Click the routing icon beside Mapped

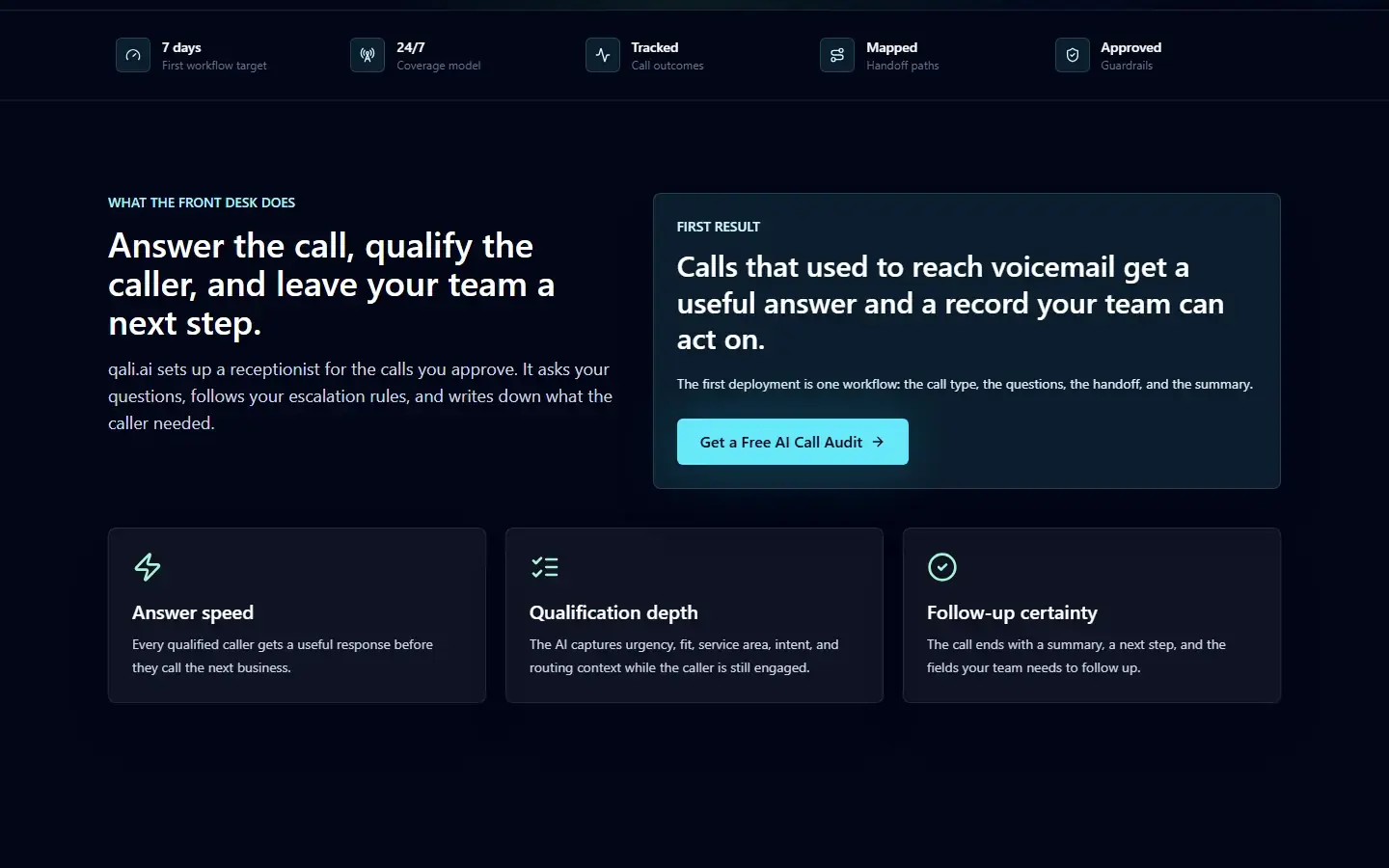click(837, 56)
